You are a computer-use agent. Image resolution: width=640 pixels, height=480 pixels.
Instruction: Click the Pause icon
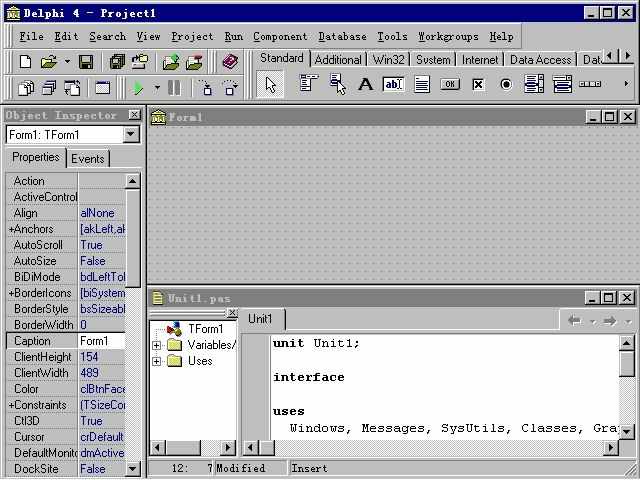[174, 88]
